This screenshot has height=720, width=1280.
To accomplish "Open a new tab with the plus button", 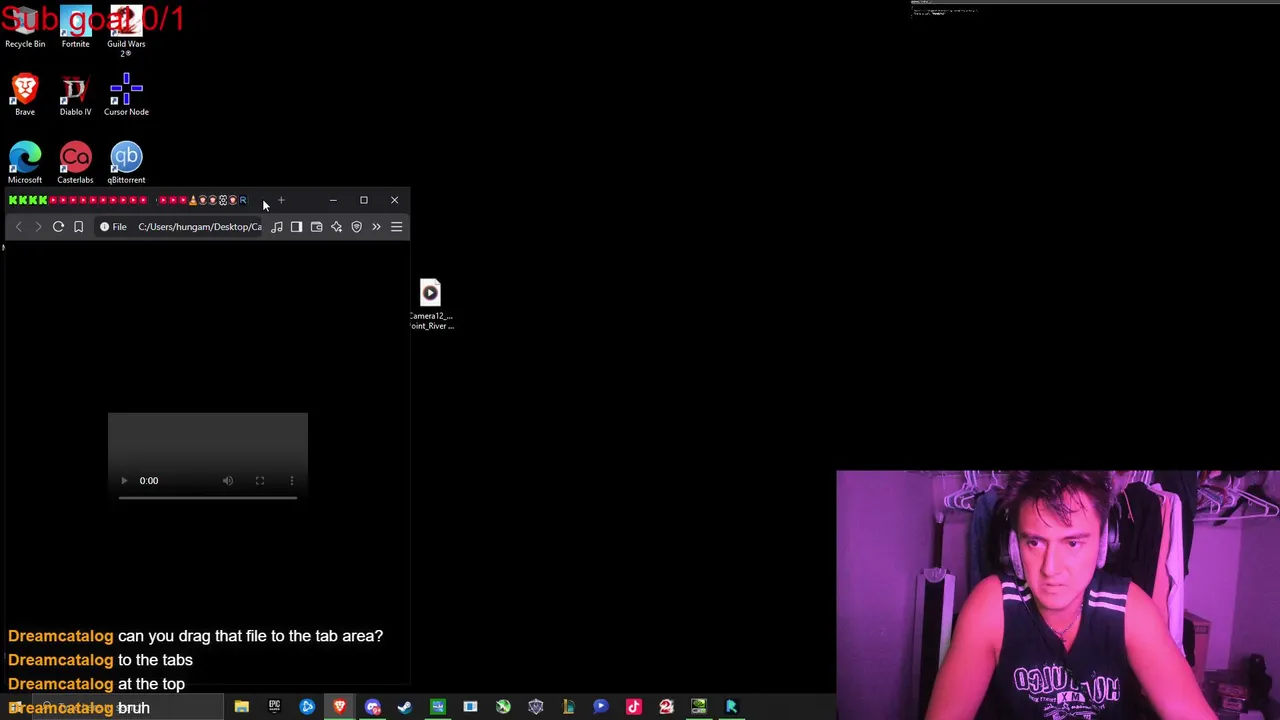I will [281, 200].
